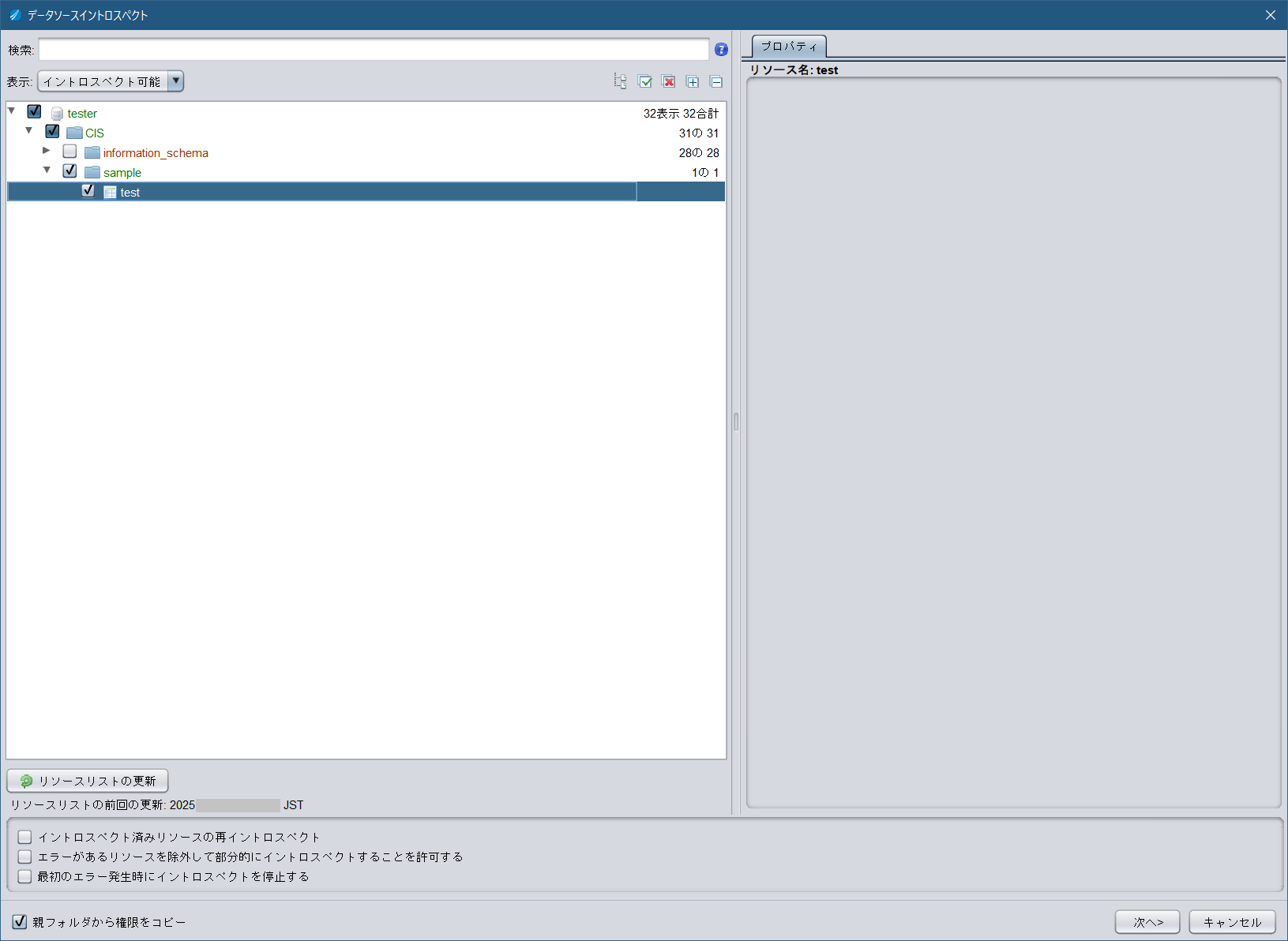Collapse the tester tree node
The width and height of the screenshot is (1288, 941).
click(x=12, y=111)
